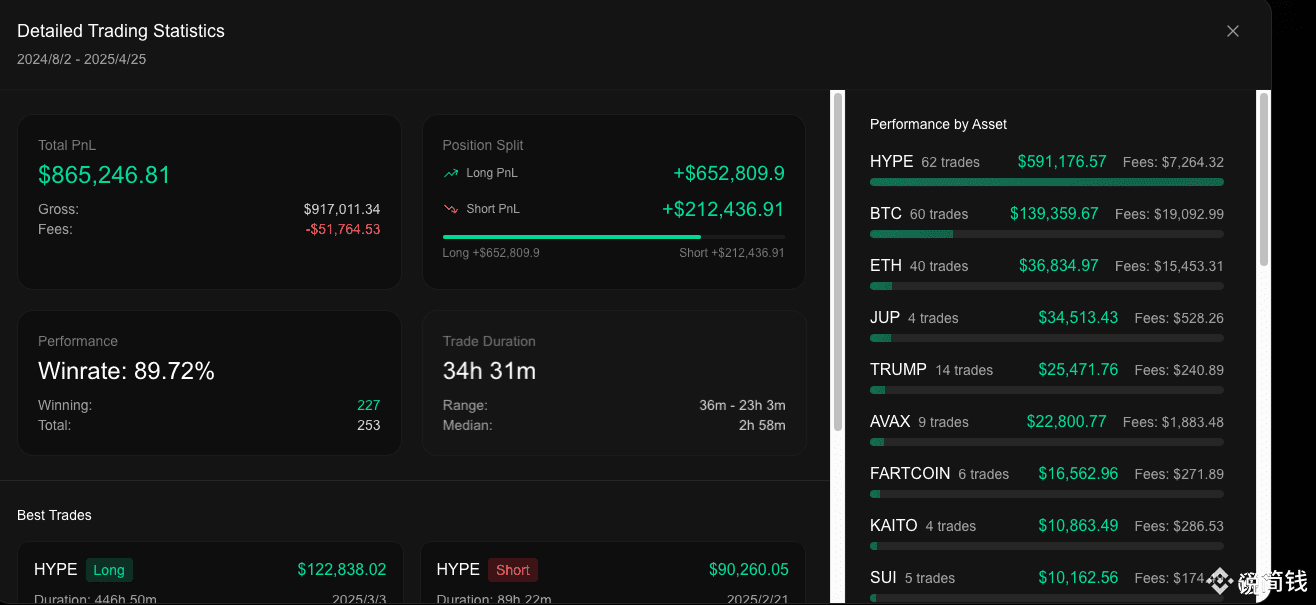1316x605 pixels.
Task: Click the KAITO asset name
Action: (x=894, y=525)
